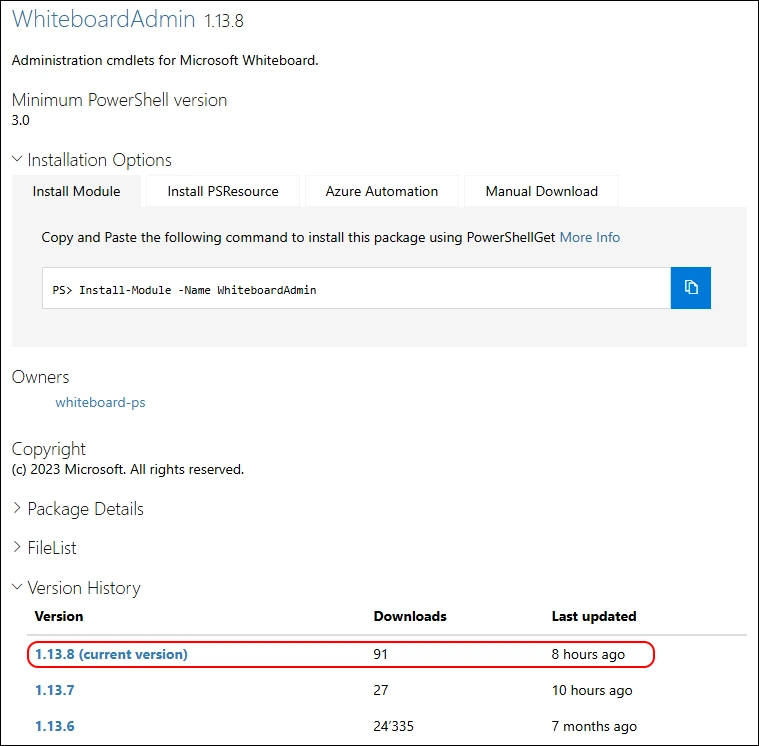Open version 1.13.7 in history
The image size is (759, 746).
click(x=55, y=690)
